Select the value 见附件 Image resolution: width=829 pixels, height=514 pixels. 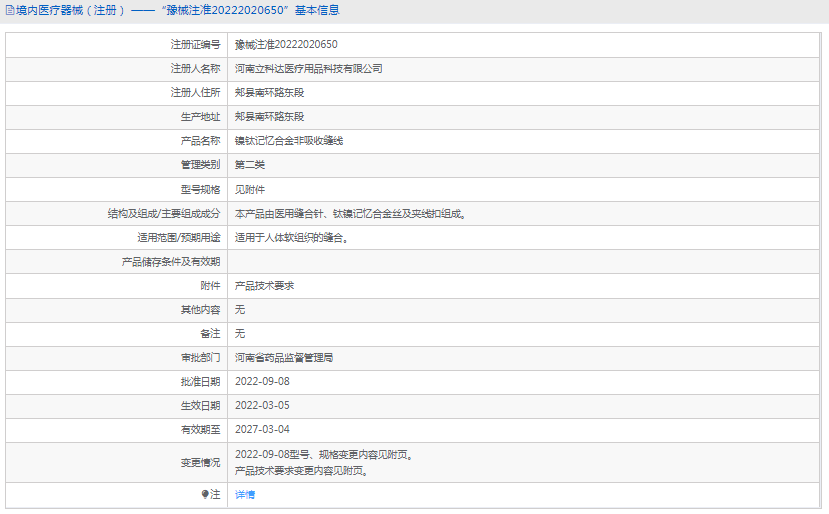pos(250,189)
